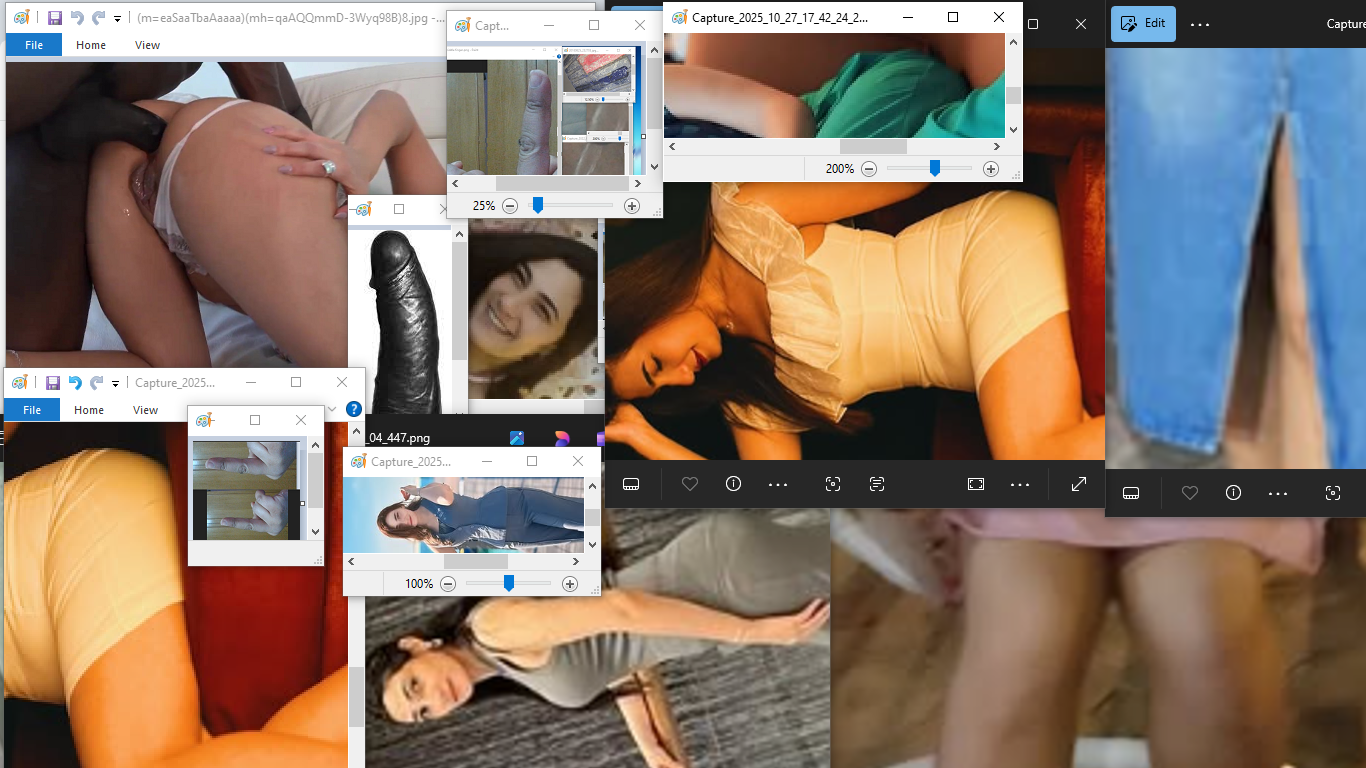Open File tab in the 8.jpg Paint window
Image resolution: width=1366 pixels, height=768 pixels.
click(33, 45)
